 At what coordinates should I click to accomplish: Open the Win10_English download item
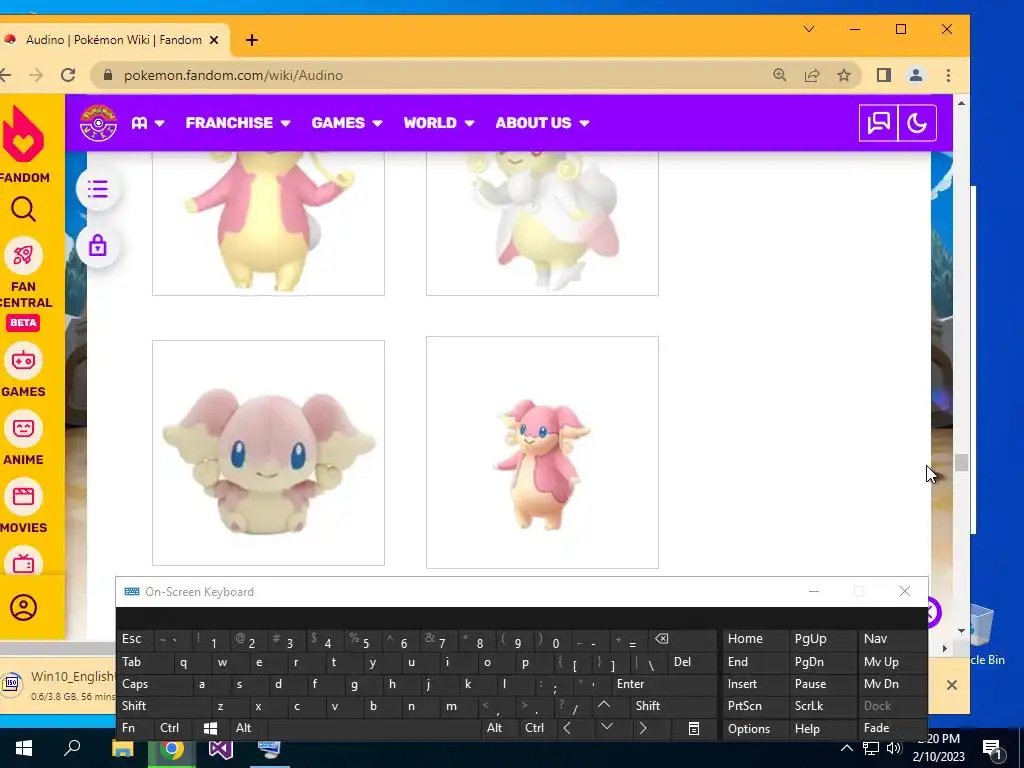coord(59,684)
